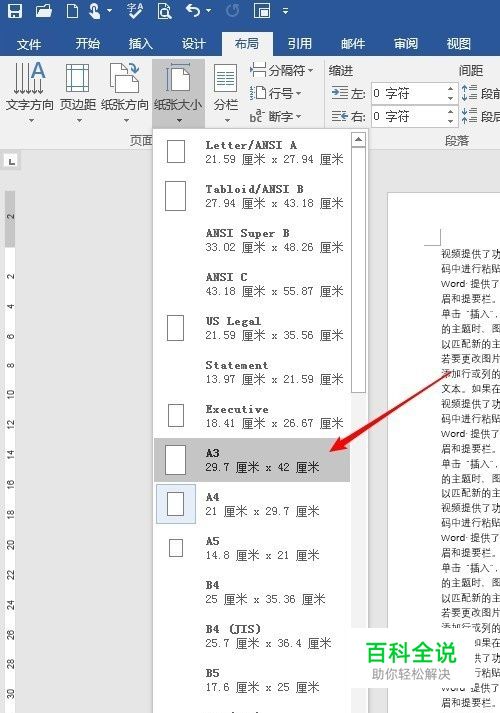Choose Tabloid/ANSI B paper size
The height and width of the screenshot is (713, 500).
pos(252,196)
